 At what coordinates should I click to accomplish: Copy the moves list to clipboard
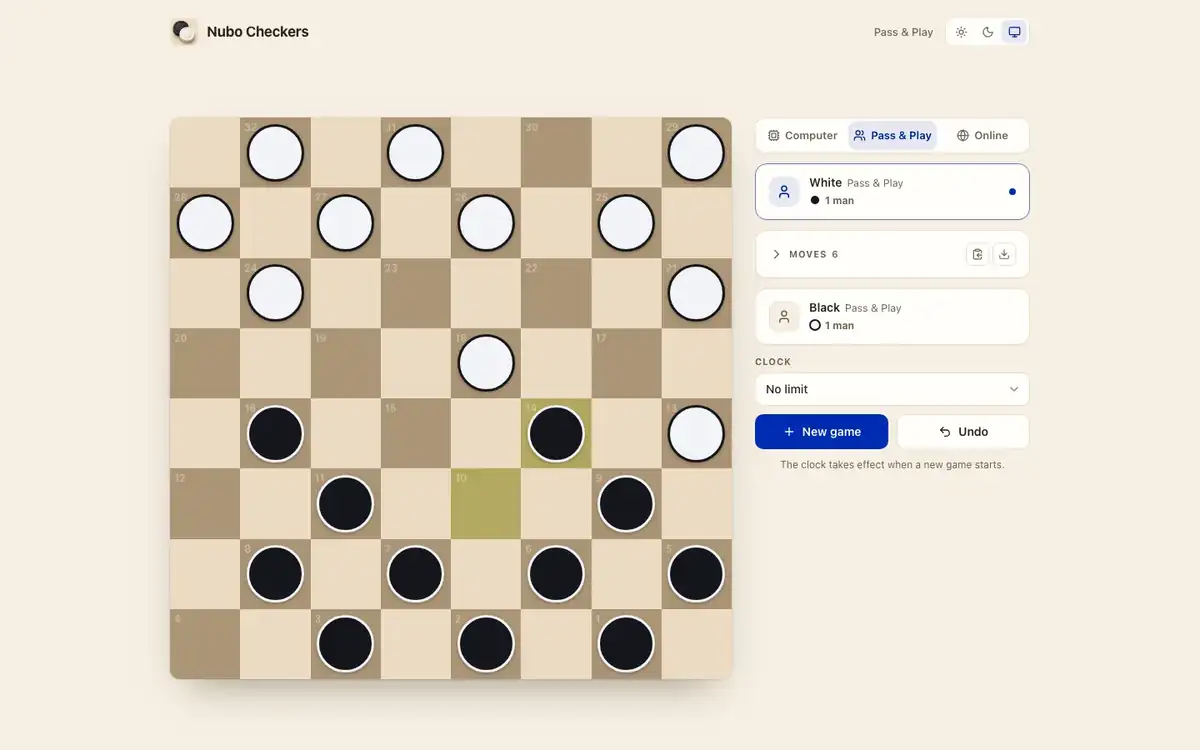point(978,254)
